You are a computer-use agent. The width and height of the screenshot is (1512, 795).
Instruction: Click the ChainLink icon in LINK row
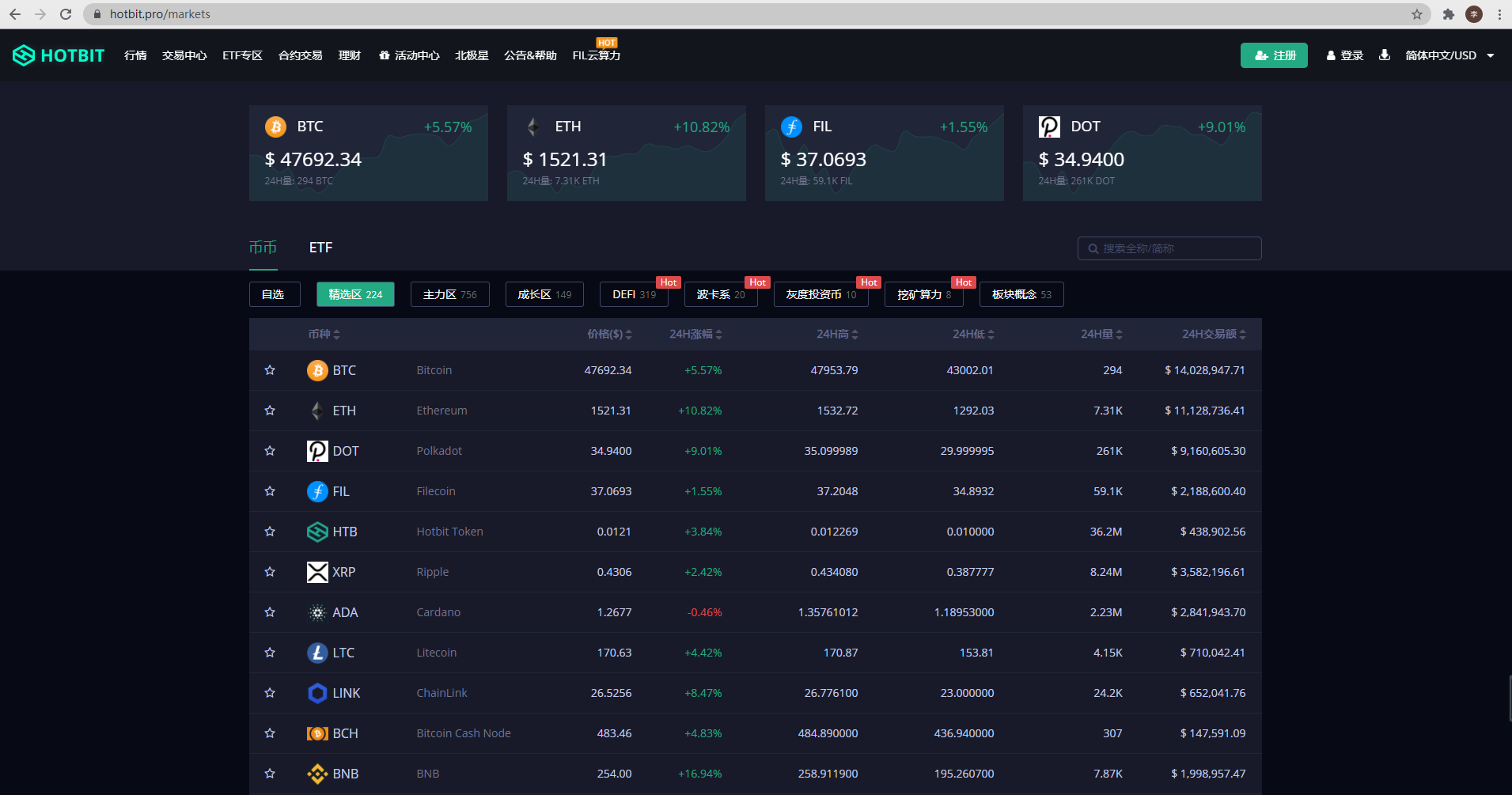point(317,693)
